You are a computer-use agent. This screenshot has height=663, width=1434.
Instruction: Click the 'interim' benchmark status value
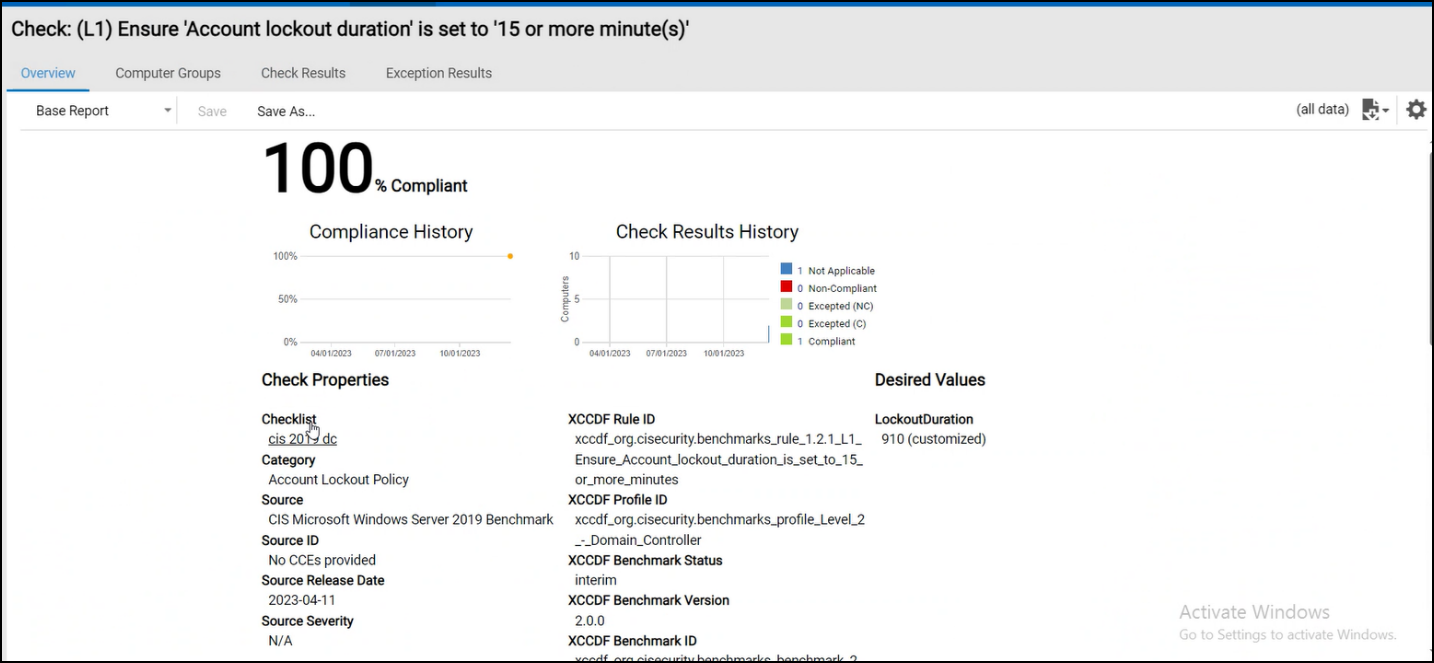pos(596,580)
